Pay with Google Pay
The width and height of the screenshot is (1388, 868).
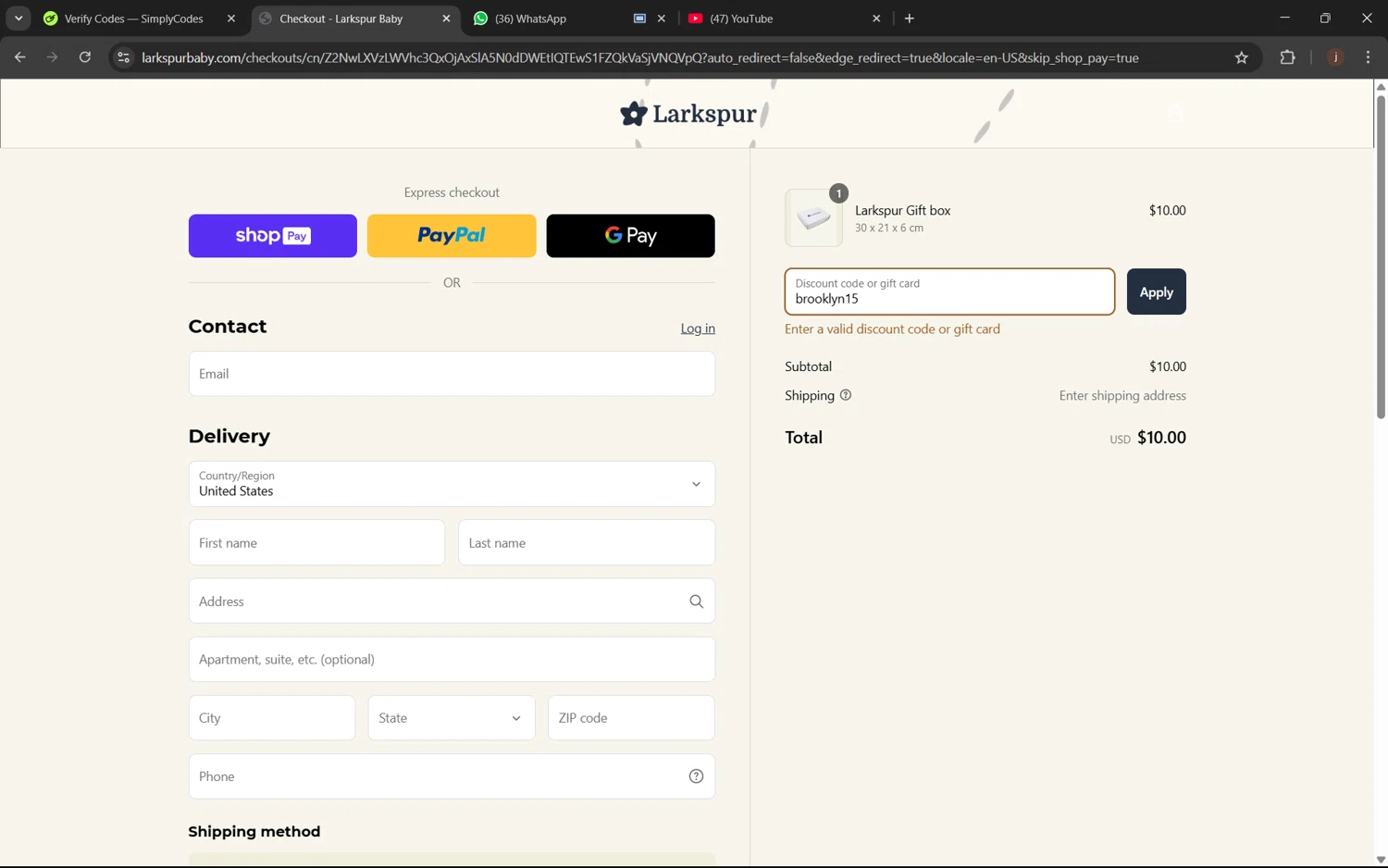coord(630,236)
